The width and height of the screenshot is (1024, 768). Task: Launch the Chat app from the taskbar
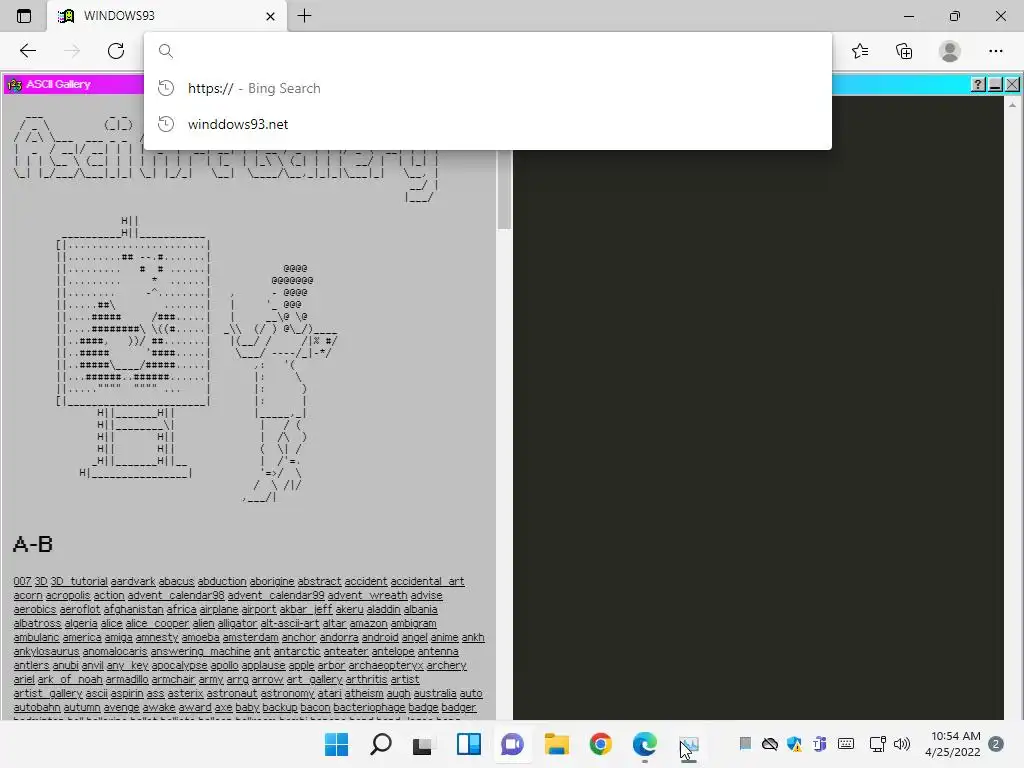(x=512, y=744)
